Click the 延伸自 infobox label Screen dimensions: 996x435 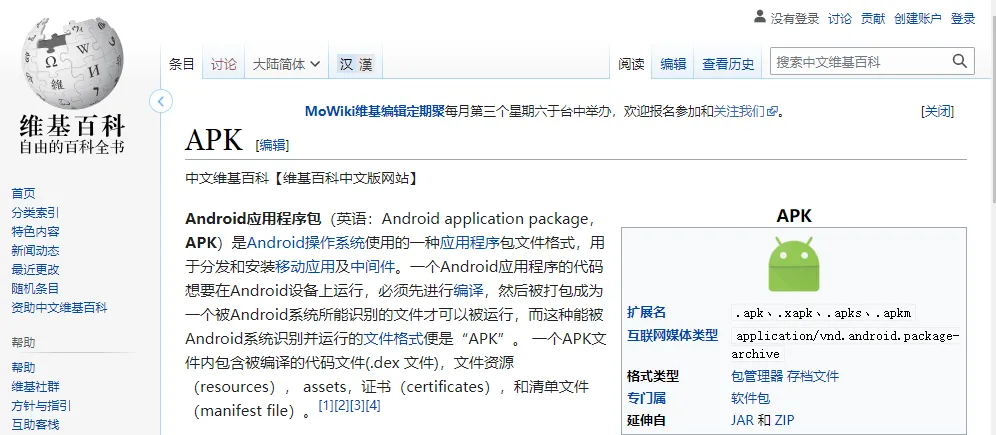pyautogui.click(x=646, y=420)
